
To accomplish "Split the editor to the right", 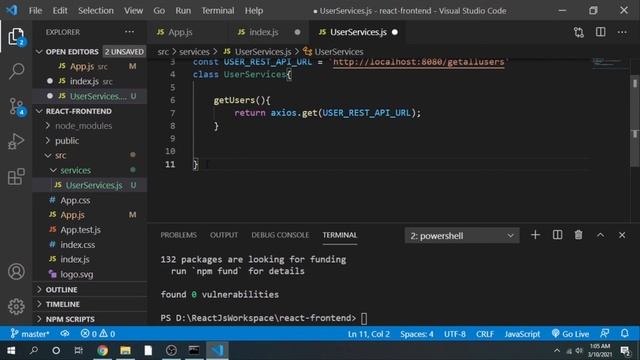I will pos(600,32).
